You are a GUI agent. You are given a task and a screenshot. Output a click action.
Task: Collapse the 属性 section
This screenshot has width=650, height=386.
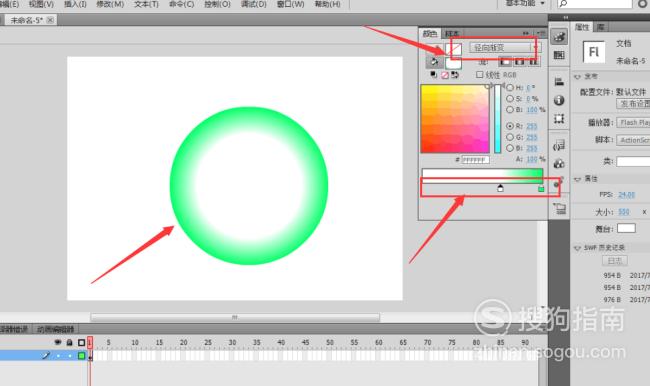click(577, 179)
